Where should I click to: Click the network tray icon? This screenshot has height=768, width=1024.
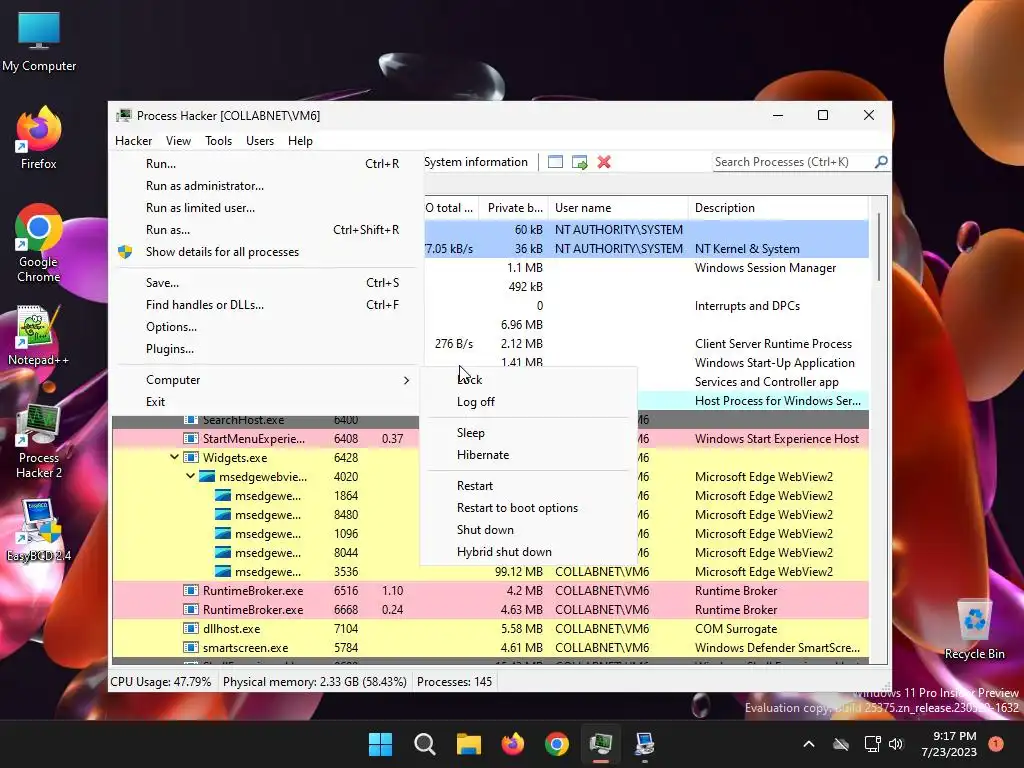click(872, 744)
